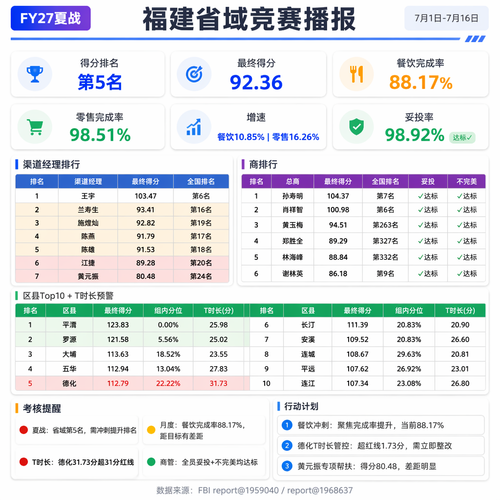
Task: Click the 罗源 district name
Action: pyautogui.click(x=69, y=339)
